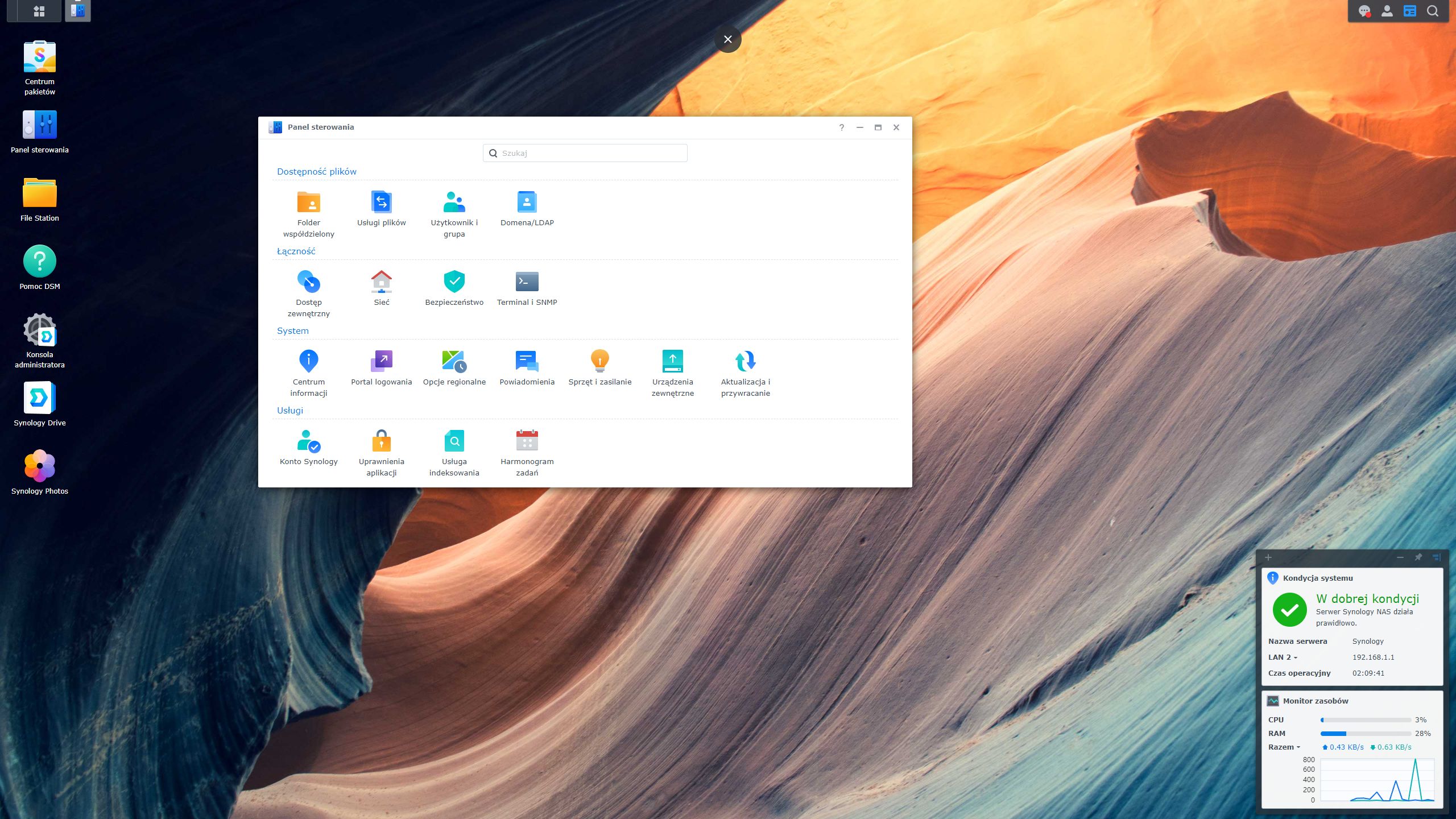The height and width of the screenshot is (819, 1456).
Task: Expand the LAN 2 interface dropdown
Action: click(x=1283, y=657)
